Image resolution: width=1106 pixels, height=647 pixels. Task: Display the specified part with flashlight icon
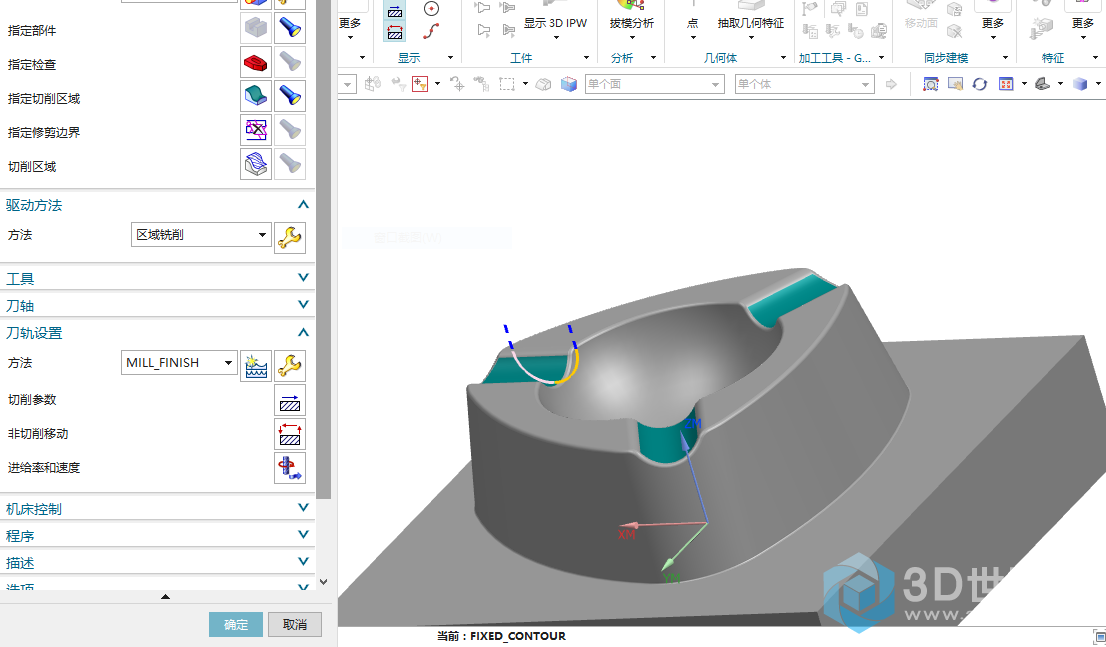point(290,28)
